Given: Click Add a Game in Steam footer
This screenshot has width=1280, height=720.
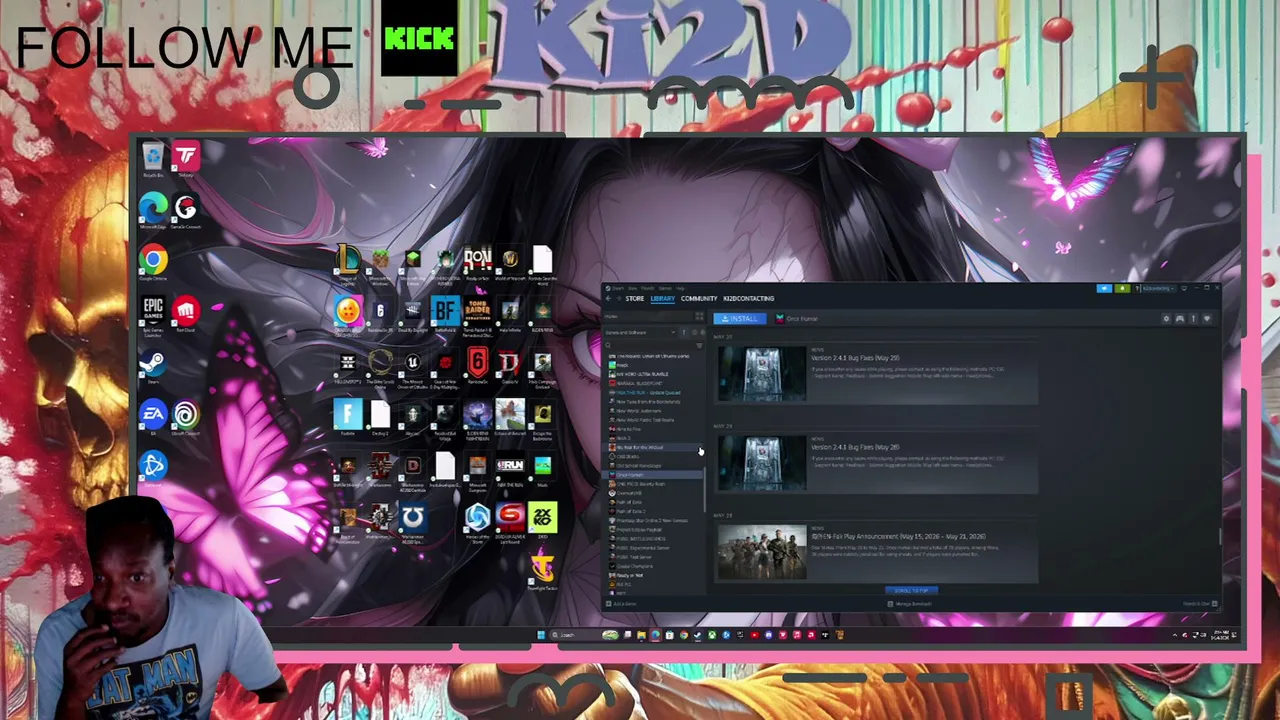Looking at the screenshot, I should tap(621, 604).
